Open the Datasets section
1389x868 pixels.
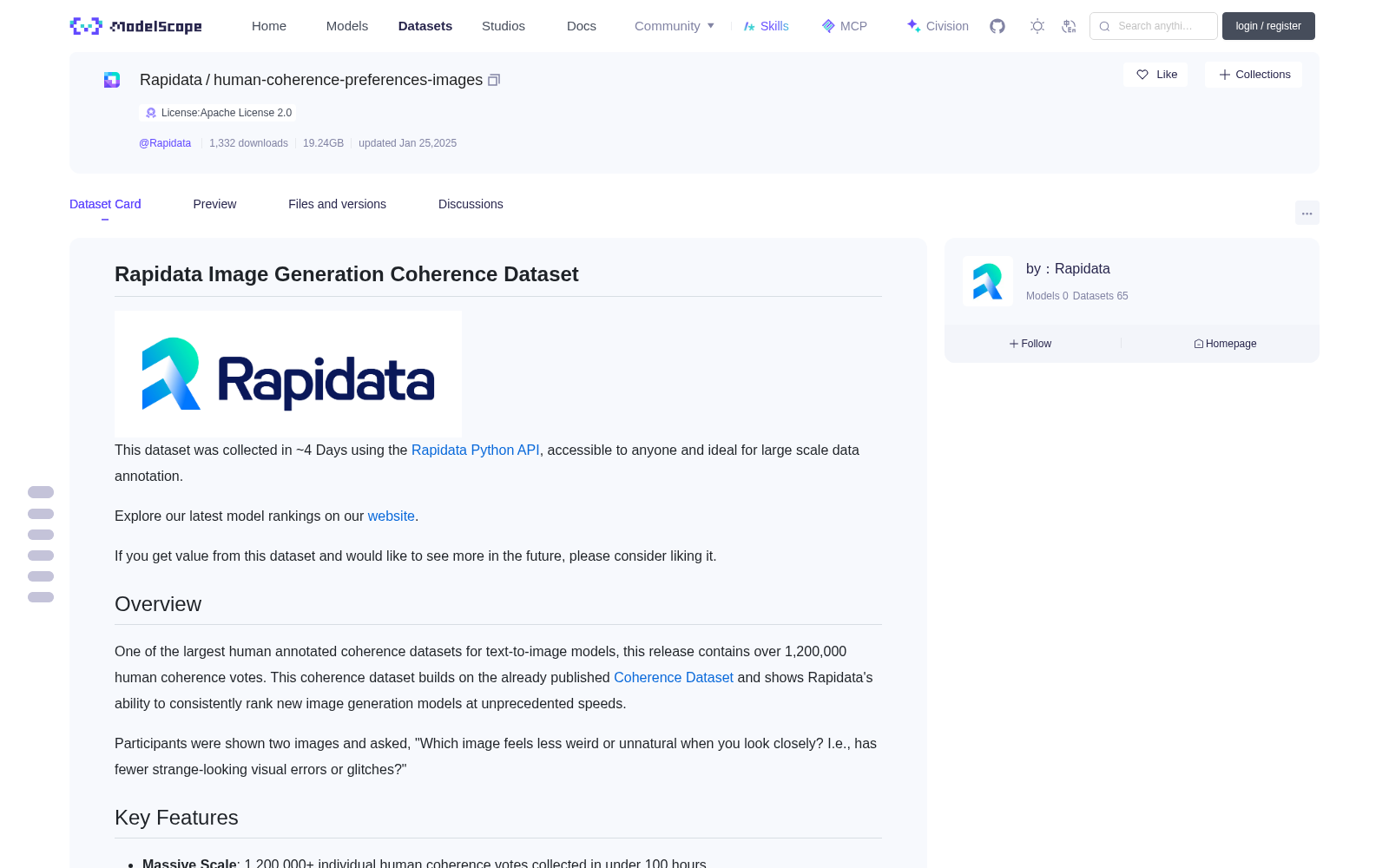[425, 26]
